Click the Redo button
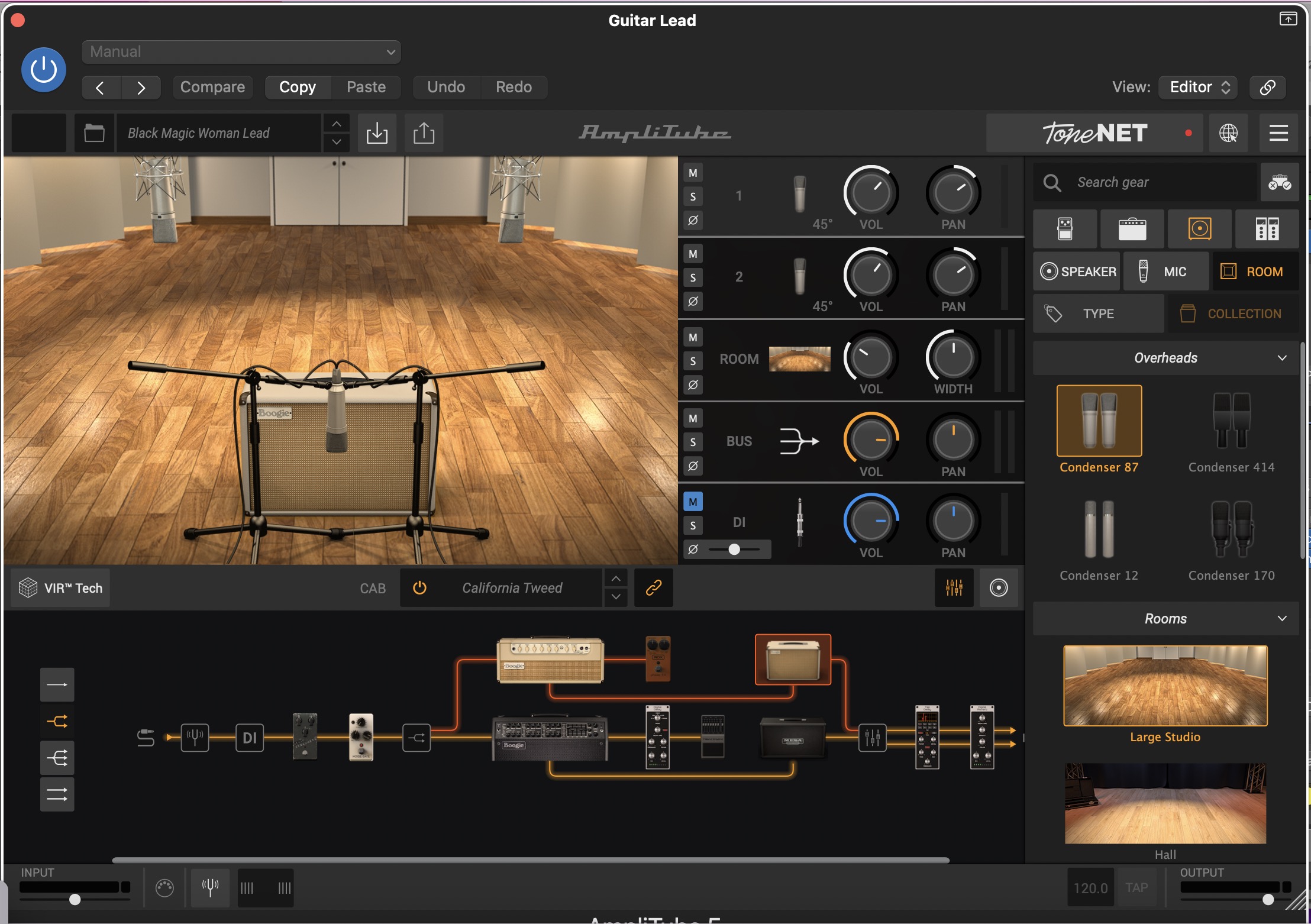Viewport: 1311px width, 924px height. tap(514, 87)
